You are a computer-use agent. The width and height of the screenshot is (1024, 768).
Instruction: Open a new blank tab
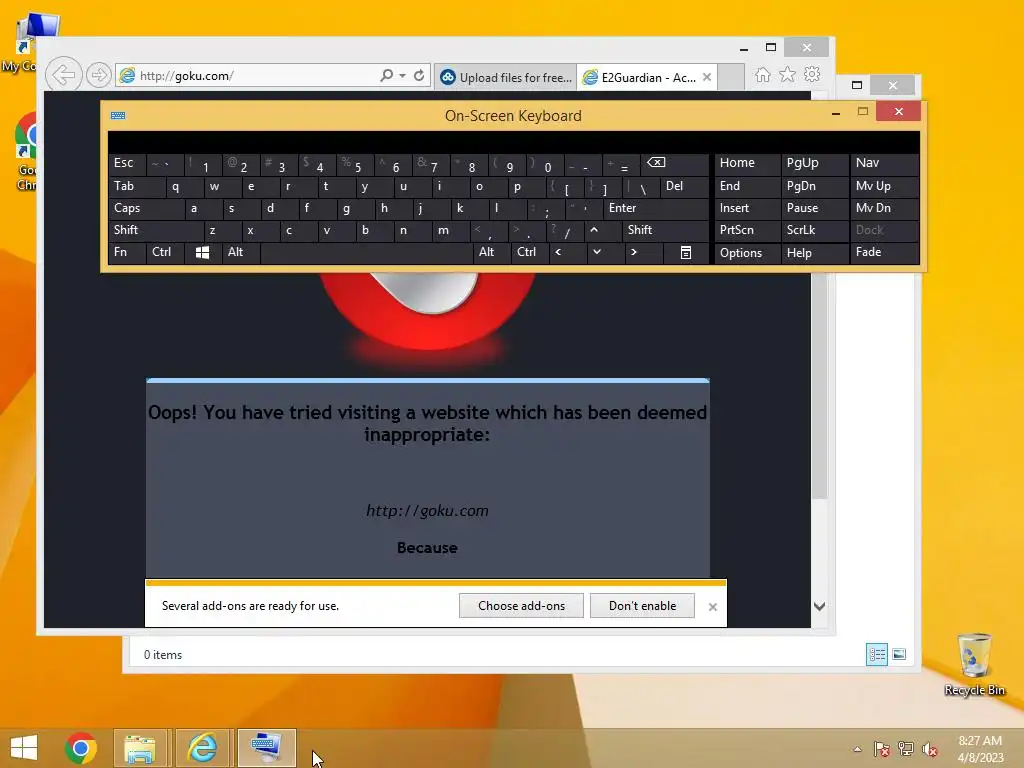click(x=731, y=77)
